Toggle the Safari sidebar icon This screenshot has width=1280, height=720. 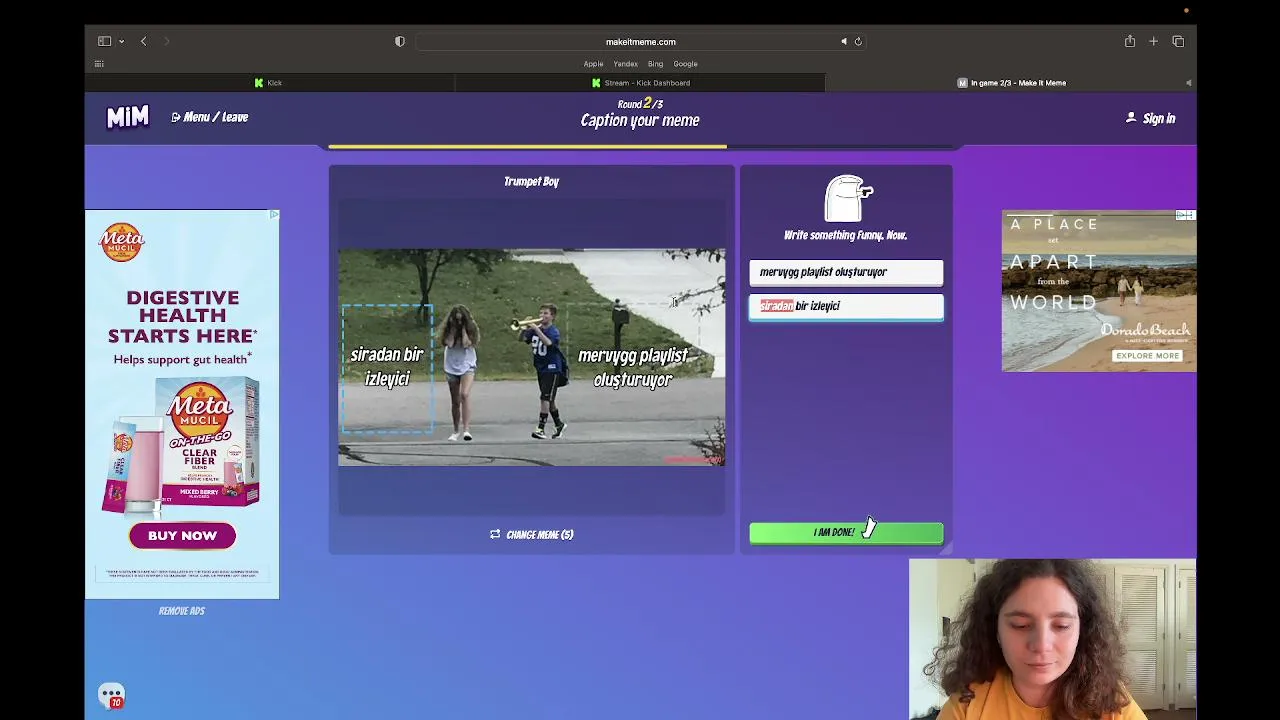104,41
